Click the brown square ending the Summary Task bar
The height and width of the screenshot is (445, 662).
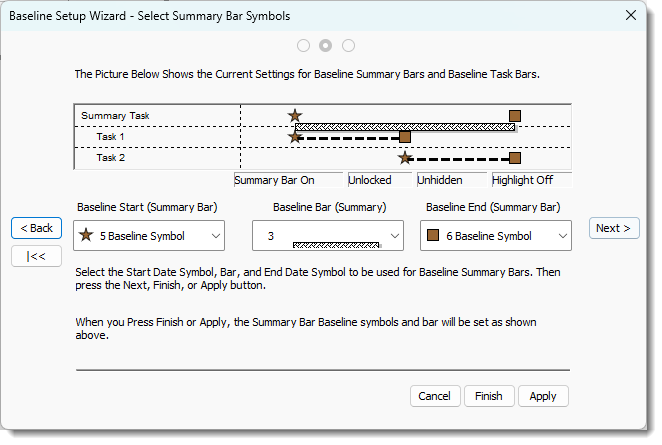coord(515,116)
